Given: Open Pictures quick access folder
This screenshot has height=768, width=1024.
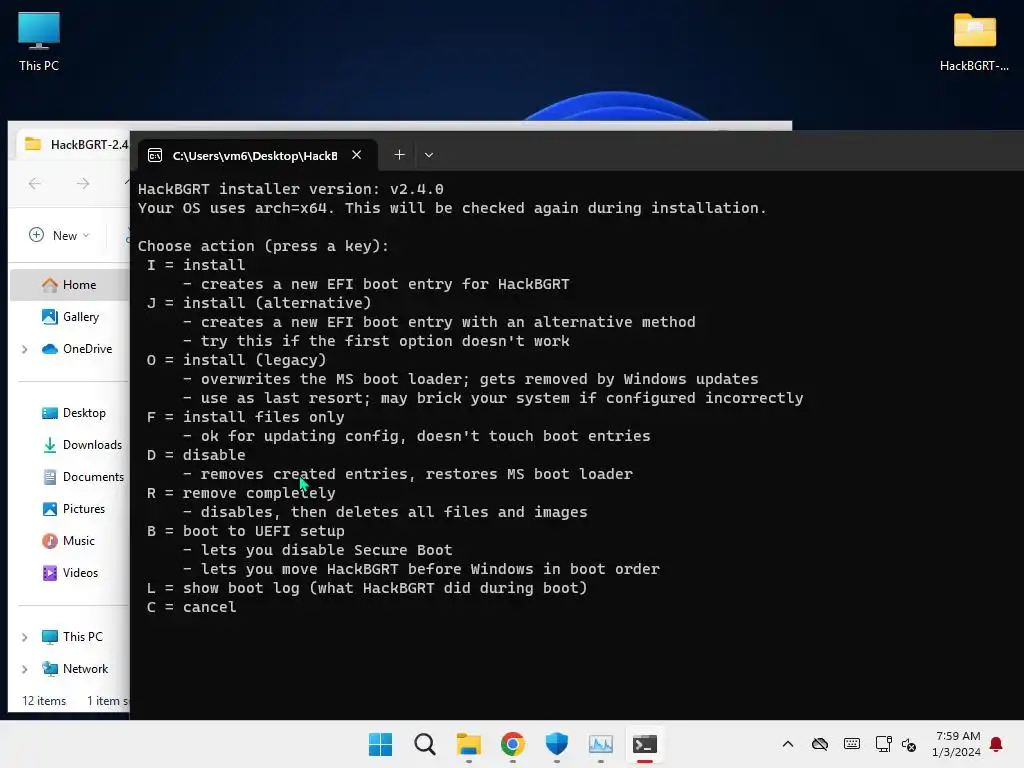Looking at the screenshot, I should [74, 509].
